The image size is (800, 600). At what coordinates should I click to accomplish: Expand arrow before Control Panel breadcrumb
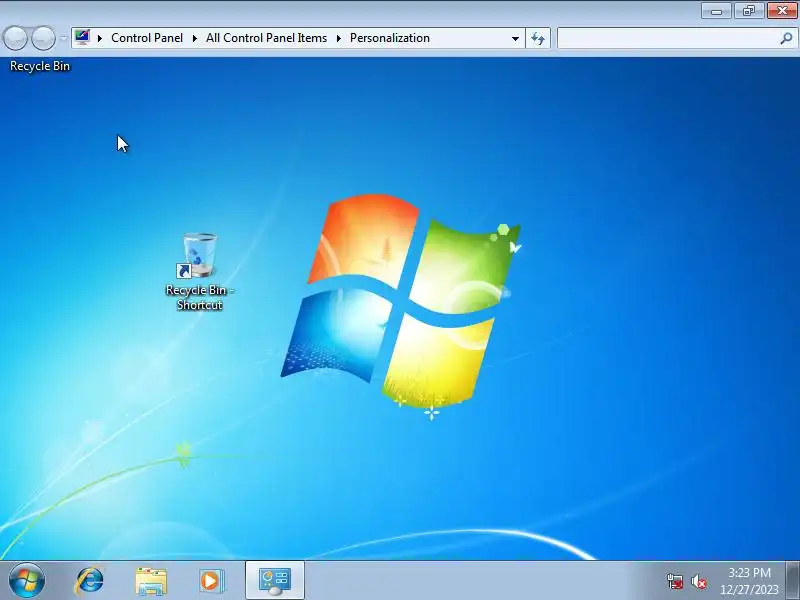[100, 38]
